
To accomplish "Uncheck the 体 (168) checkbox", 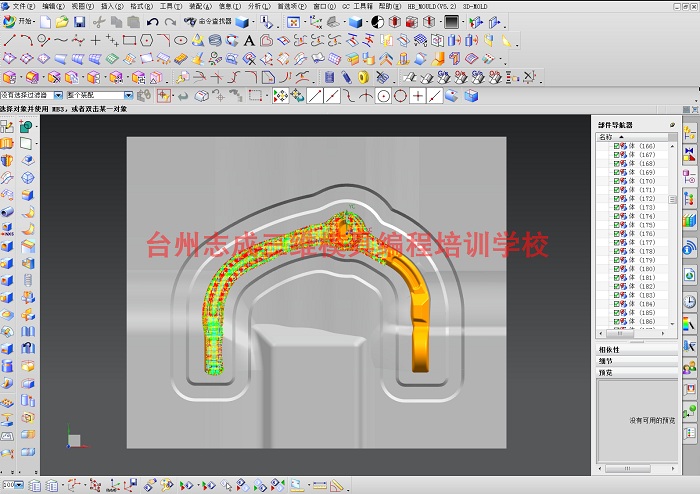I will coord(616,163).
